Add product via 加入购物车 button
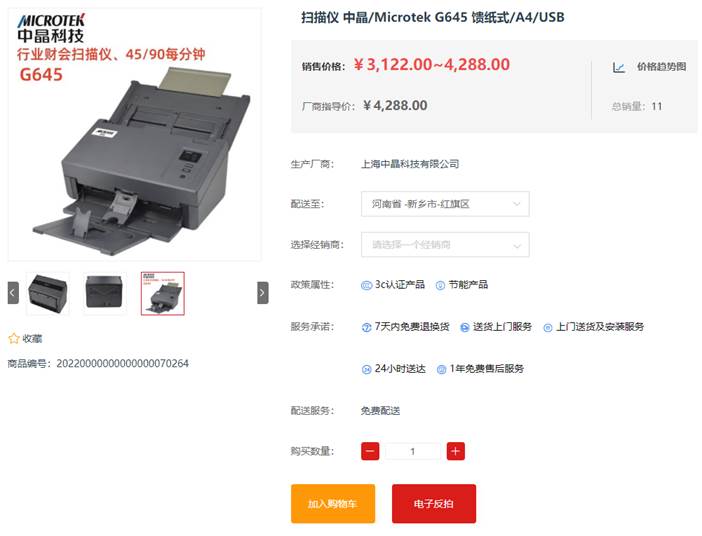702x536 pixels. pyautogui.click(x=333, y=503)
